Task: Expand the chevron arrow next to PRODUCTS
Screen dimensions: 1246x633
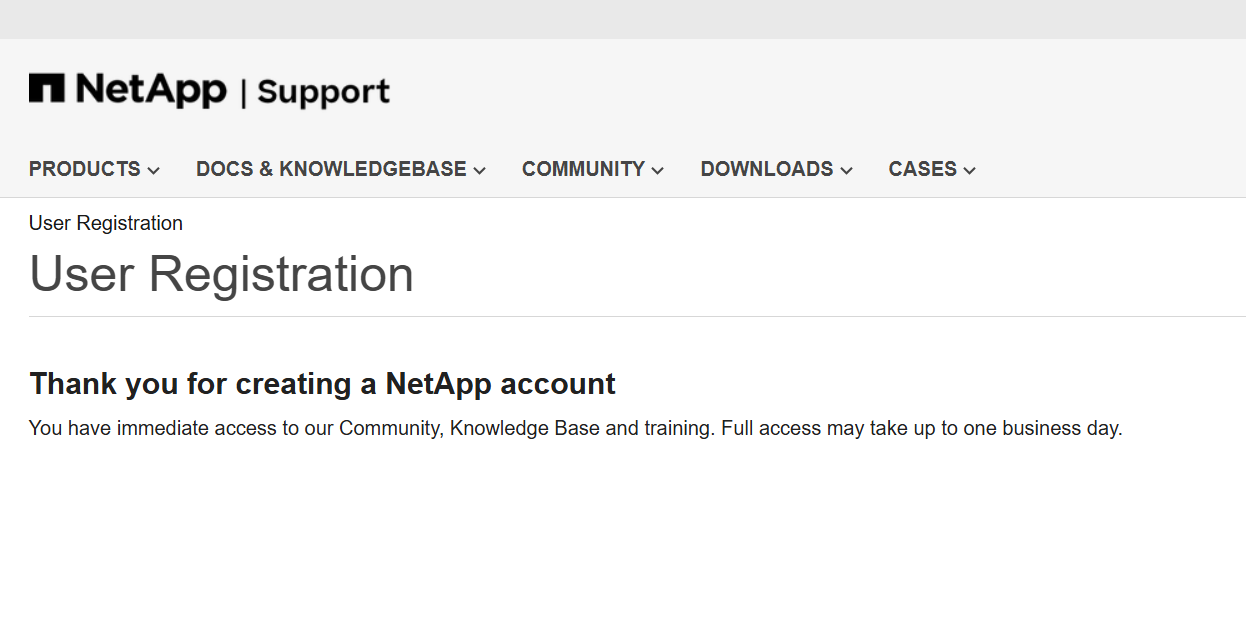Action: pos(153,171)
